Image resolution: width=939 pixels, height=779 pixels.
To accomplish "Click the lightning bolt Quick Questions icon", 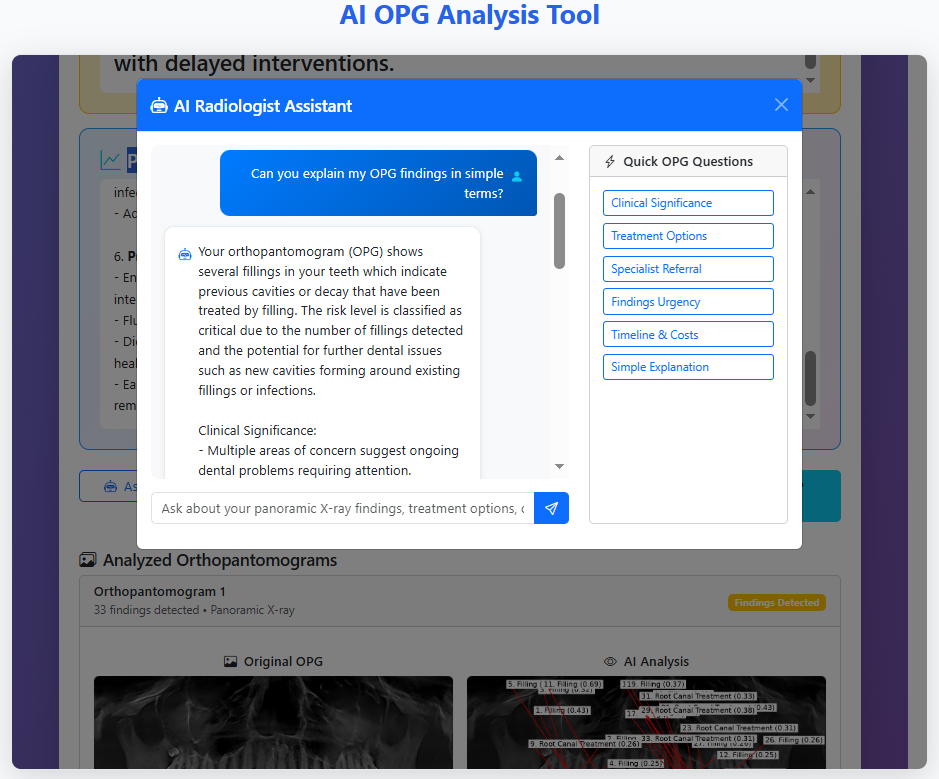I will [x=610, y=162].
